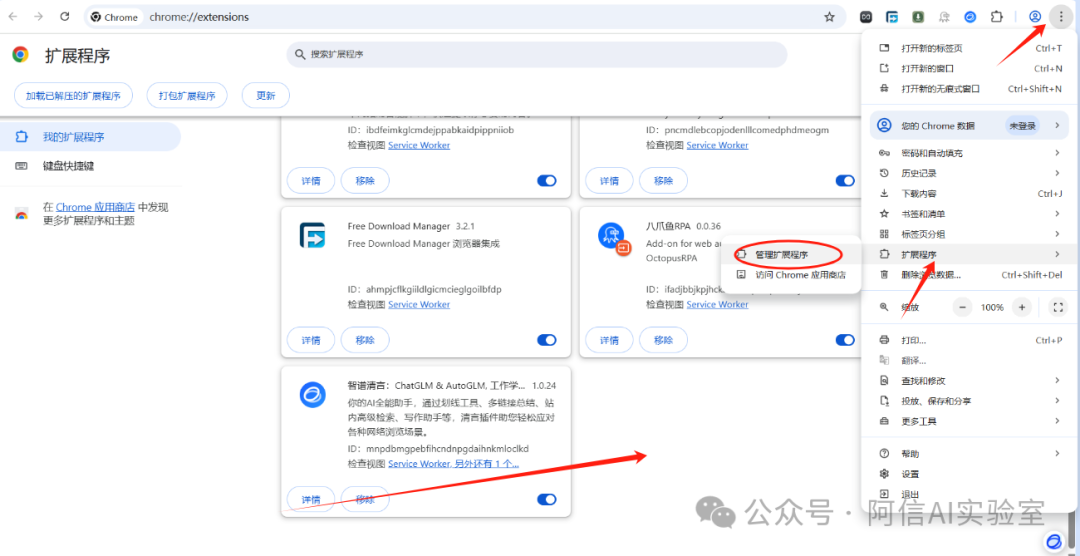
Task: Expand the 标签页分组 submenu arrow
Action: tap(1057, 234)
